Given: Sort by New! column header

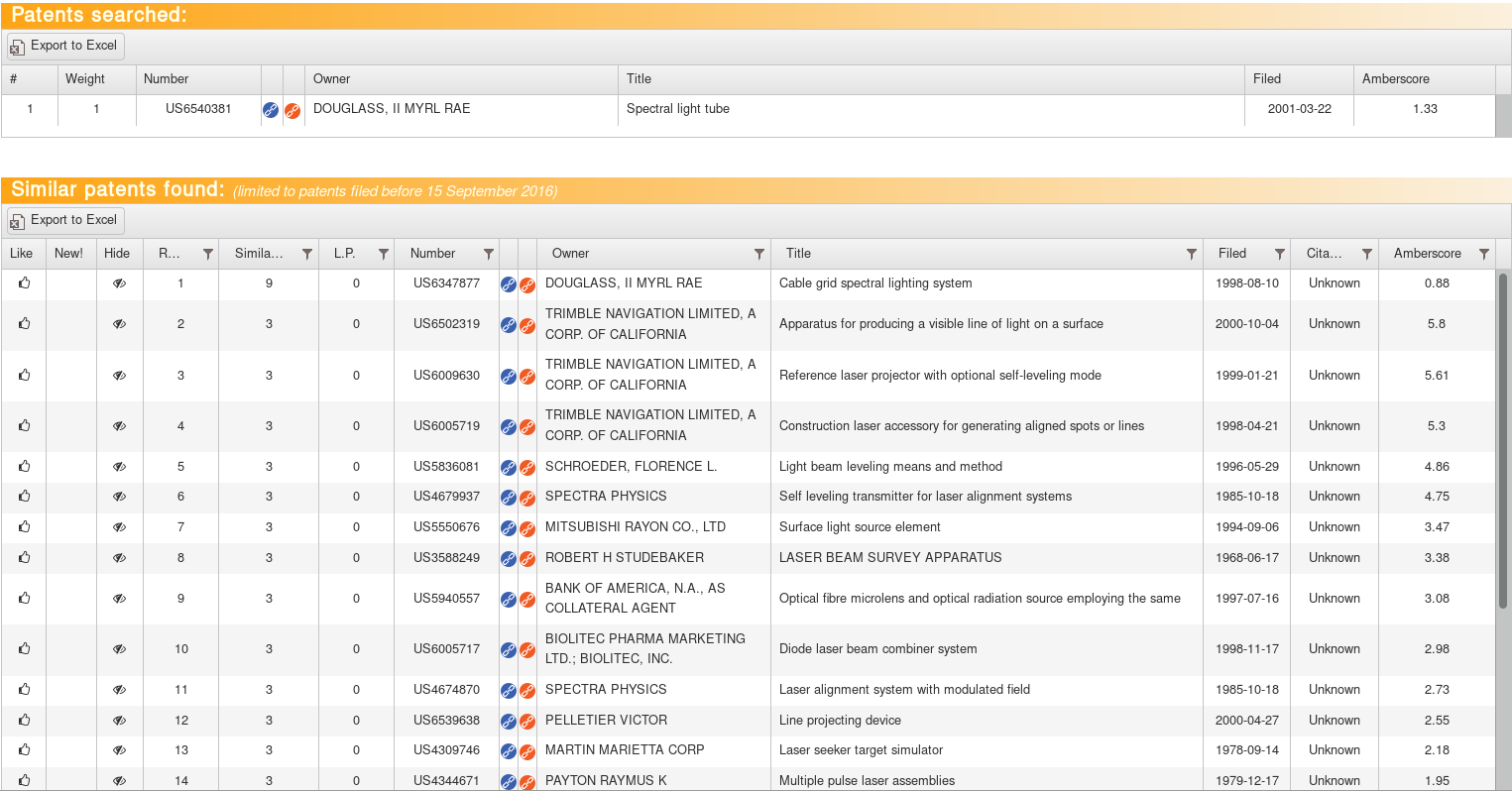Looking at the screenshot, I should pos(71,254).
